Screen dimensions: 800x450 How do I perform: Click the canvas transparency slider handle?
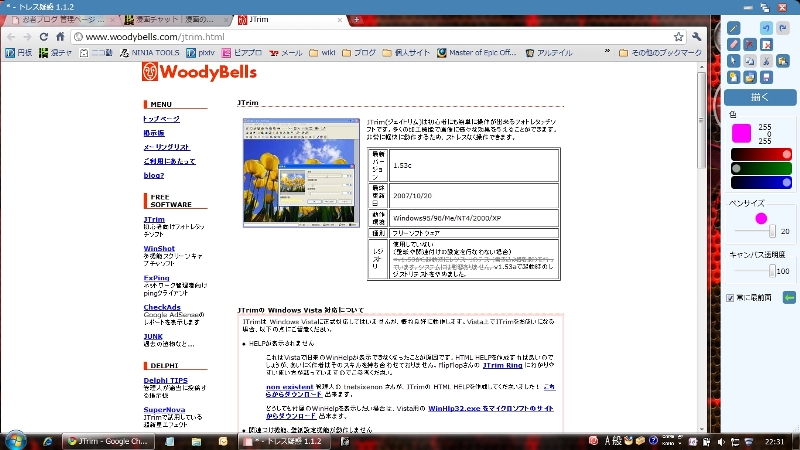(x=772, y=271)
